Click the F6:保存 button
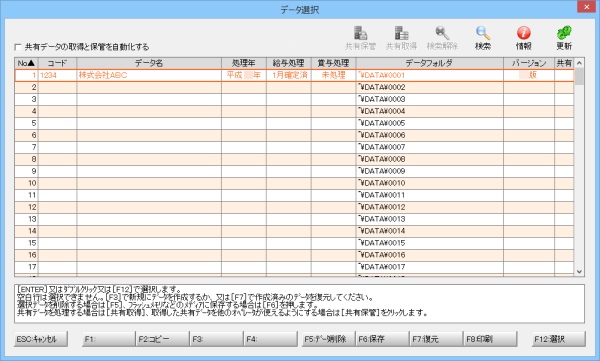This screenshot has height=361, width=600. point(382,339)
